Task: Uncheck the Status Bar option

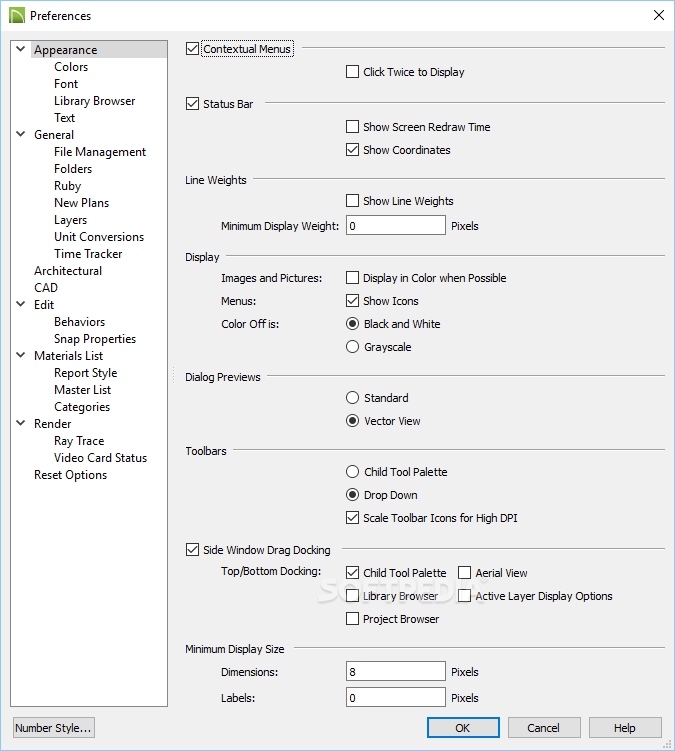Action: tap(192, 104)
